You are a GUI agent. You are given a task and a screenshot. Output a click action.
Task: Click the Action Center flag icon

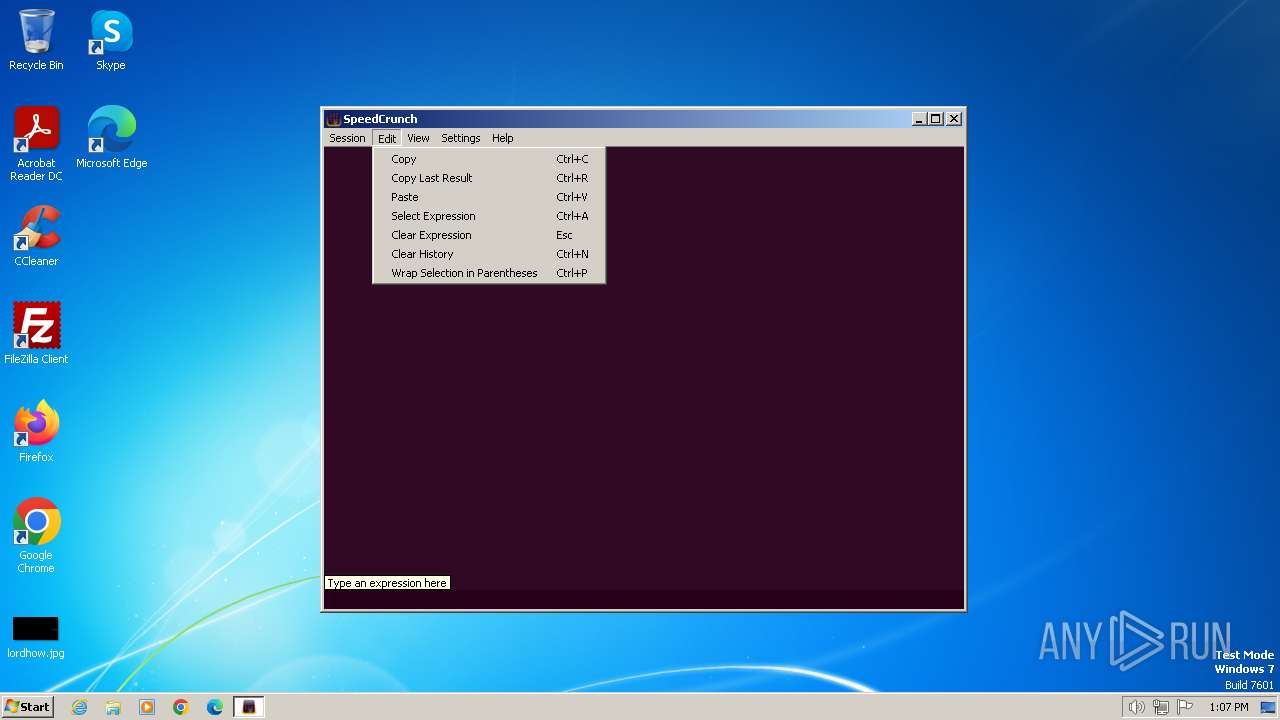[x=1185, y=707]
